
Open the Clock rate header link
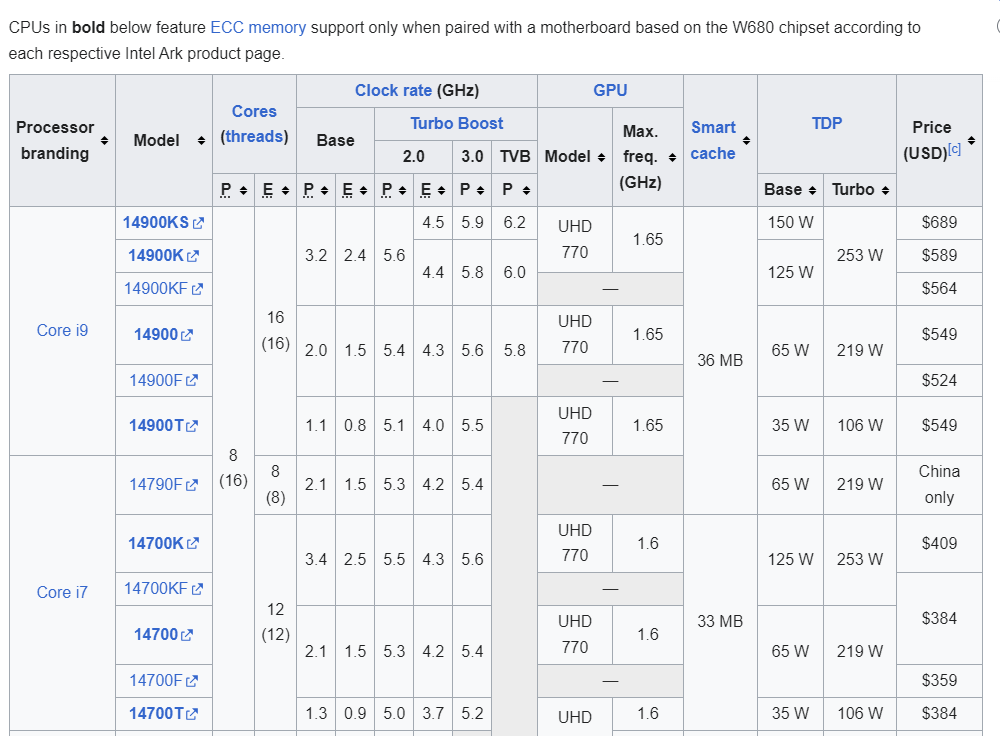coord(393,91)
